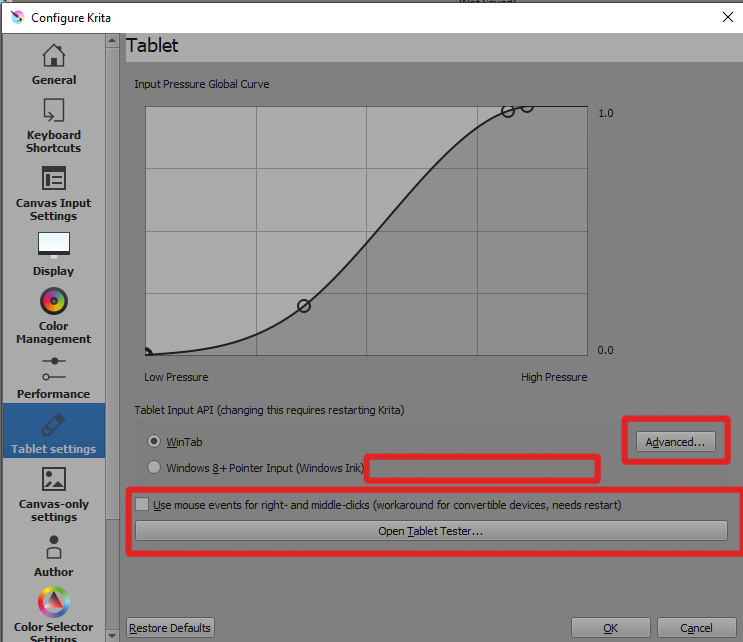
Task: Click the Krita logo in title bar
Action: pos(18,18)
